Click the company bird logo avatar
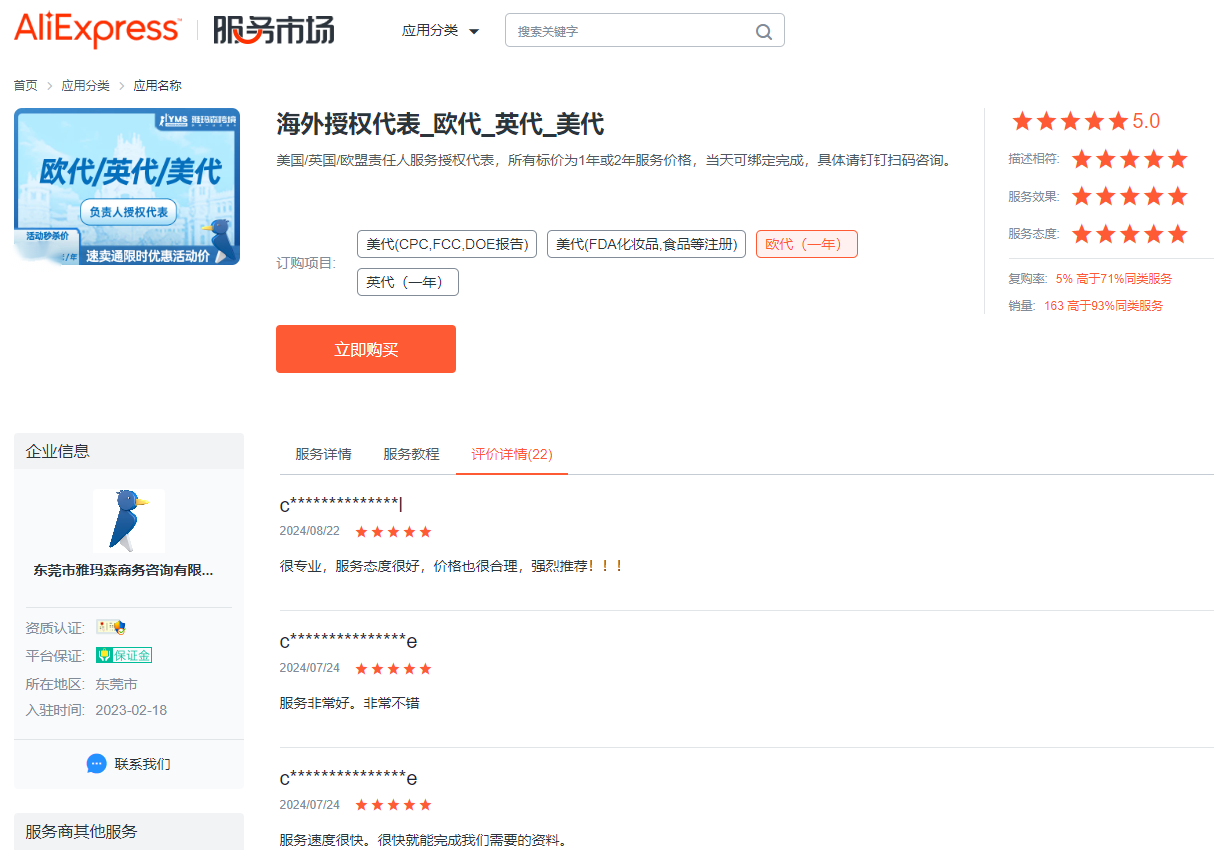The image size is (1216, 861). point(129,521)
